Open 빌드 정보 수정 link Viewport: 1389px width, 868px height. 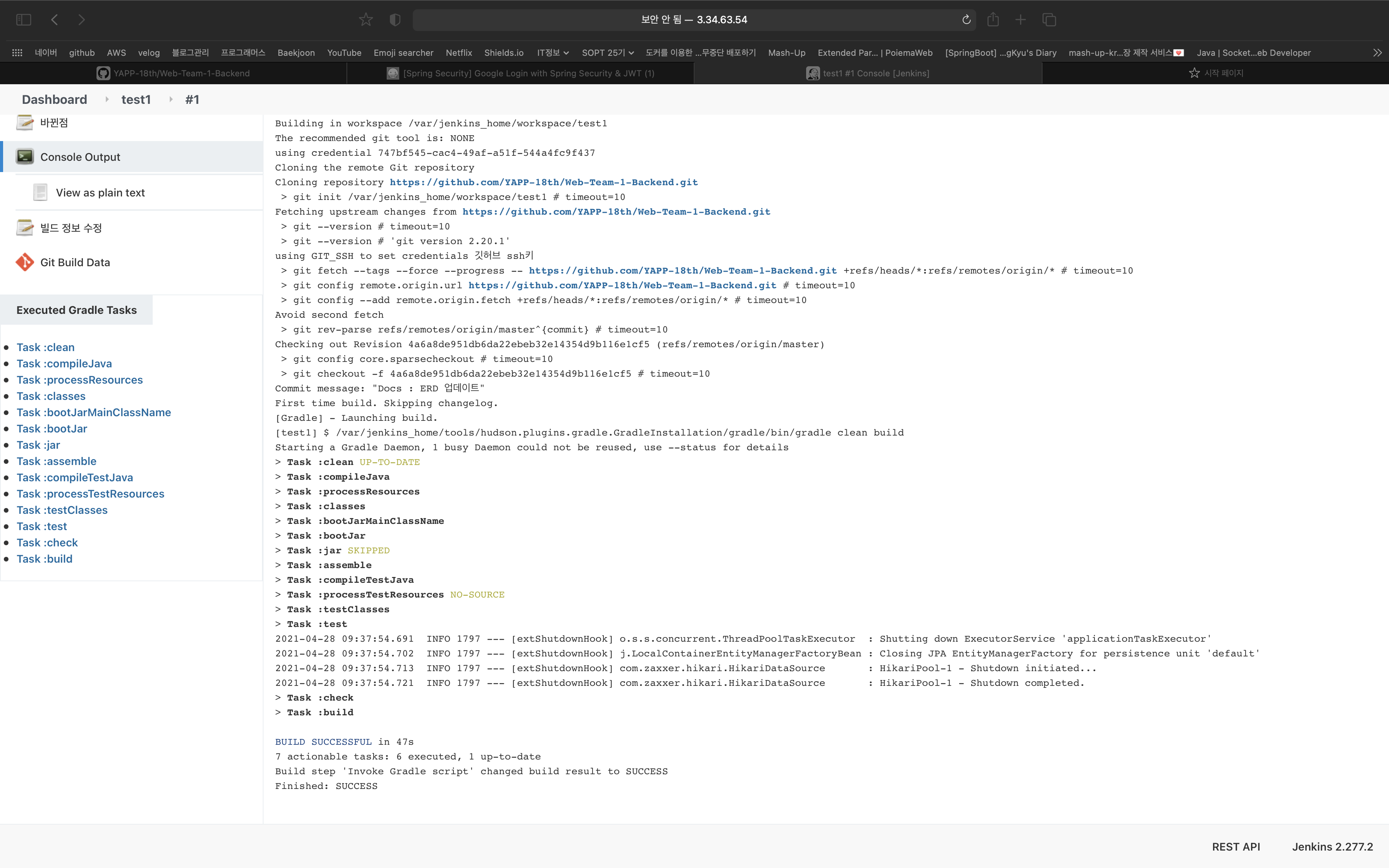(x=71, y=228)
